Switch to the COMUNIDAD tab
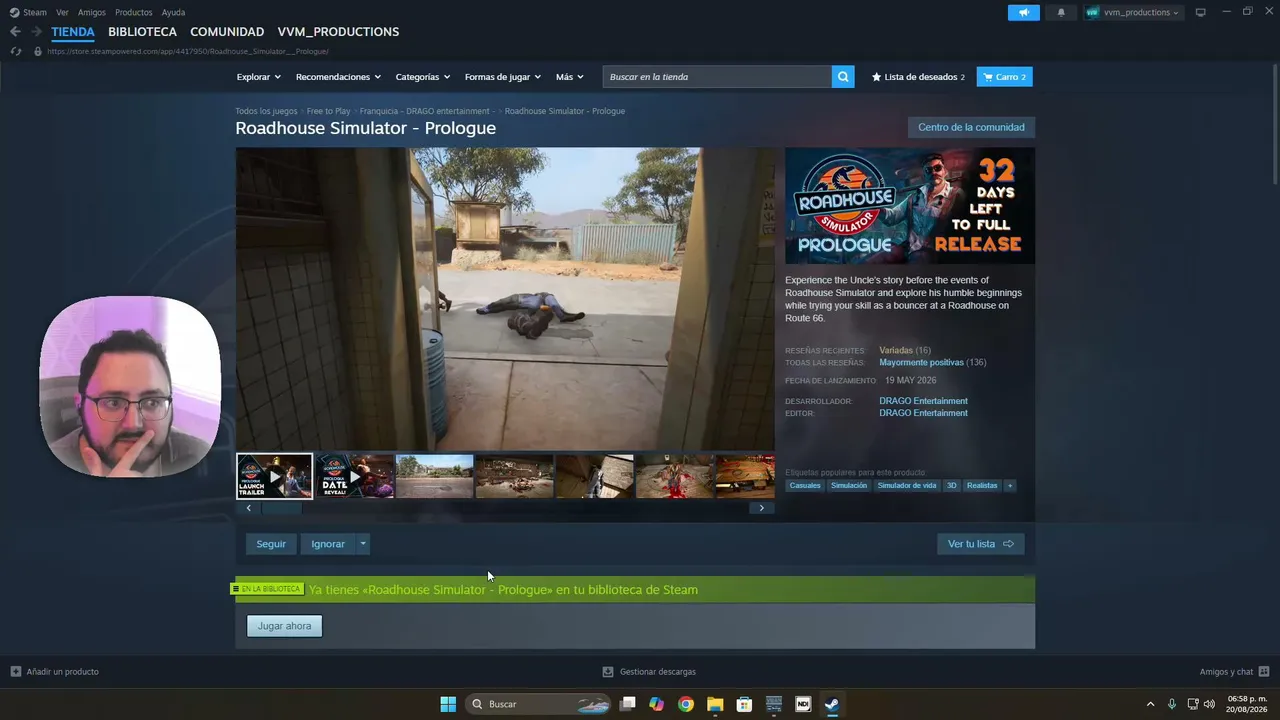 pyautogui.click(x=227, y=32)
